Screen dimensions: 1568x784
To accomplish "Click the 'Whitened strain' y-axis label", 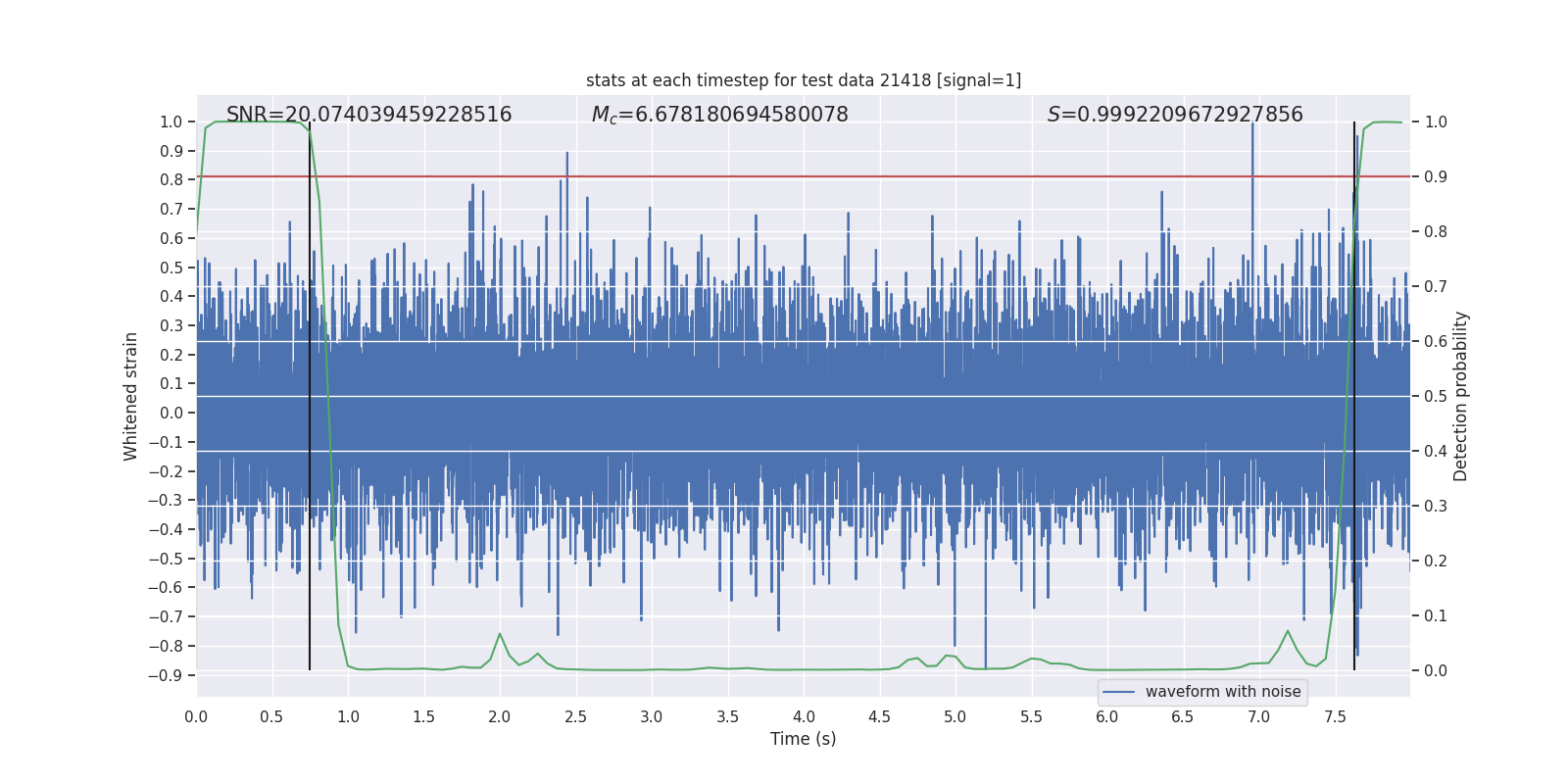I will [x=131, y=396].
